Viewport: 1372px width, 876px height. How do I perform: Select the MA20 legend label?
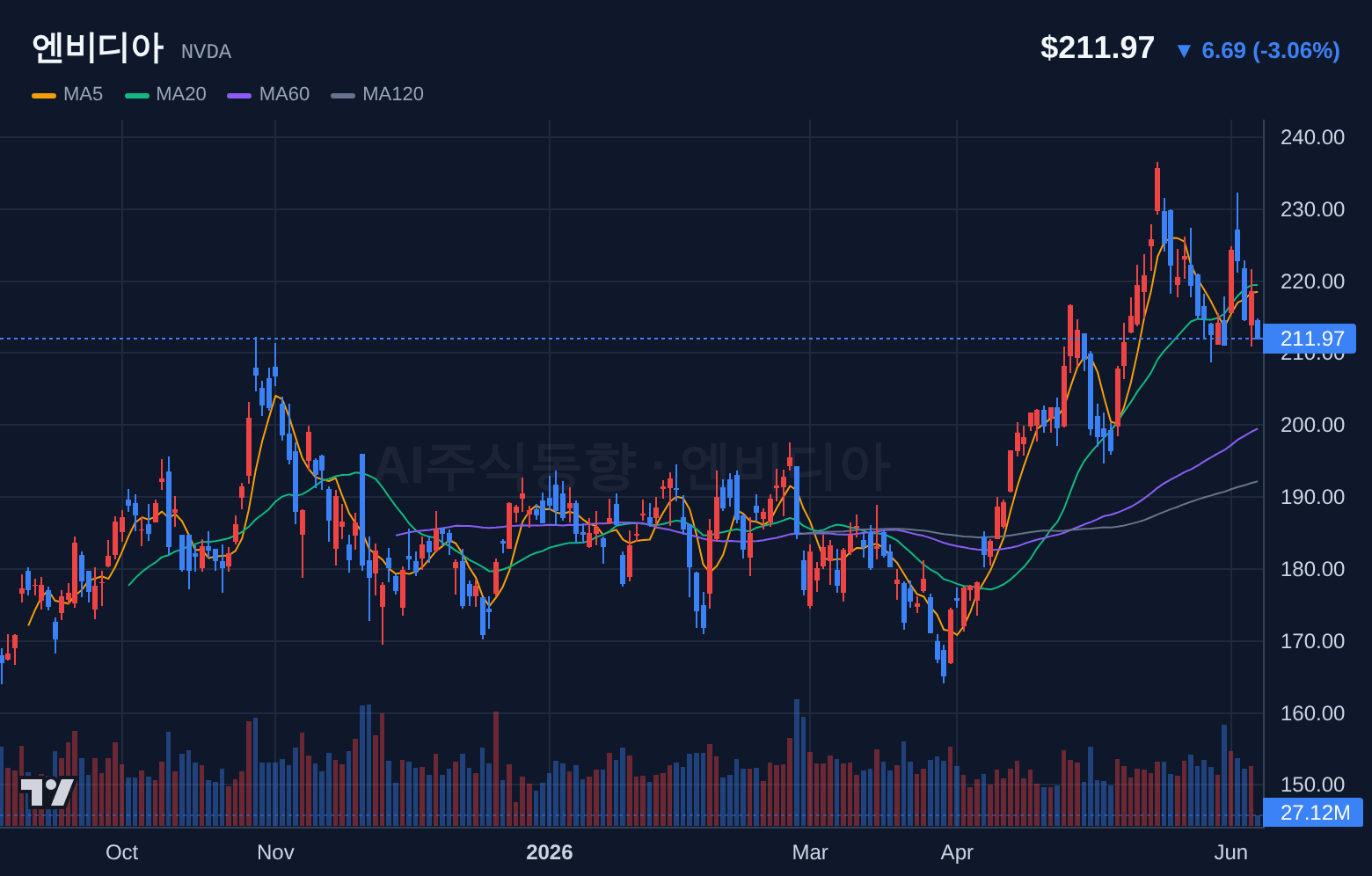coord(181,94)
